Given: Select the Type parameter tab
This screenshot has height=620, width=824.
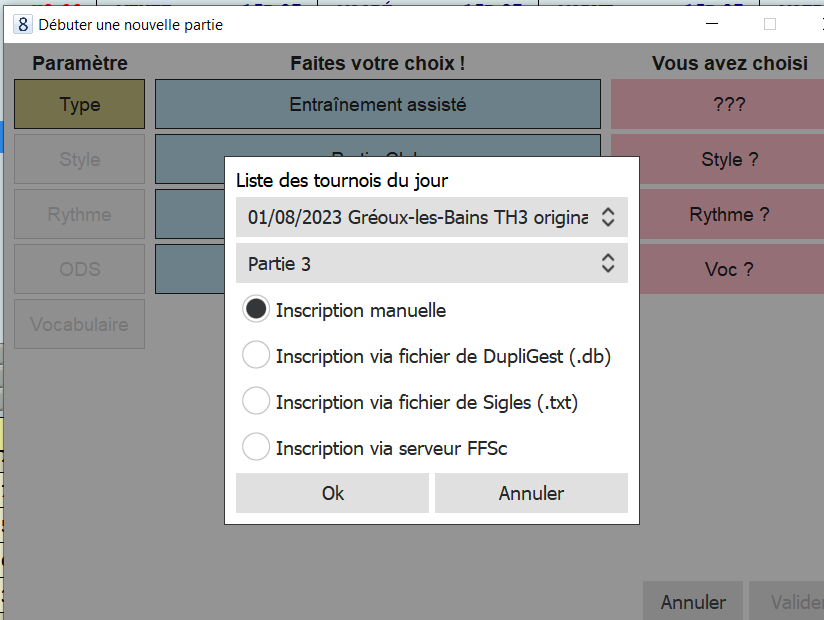Looking at the screenshot, I should [80, 105].
